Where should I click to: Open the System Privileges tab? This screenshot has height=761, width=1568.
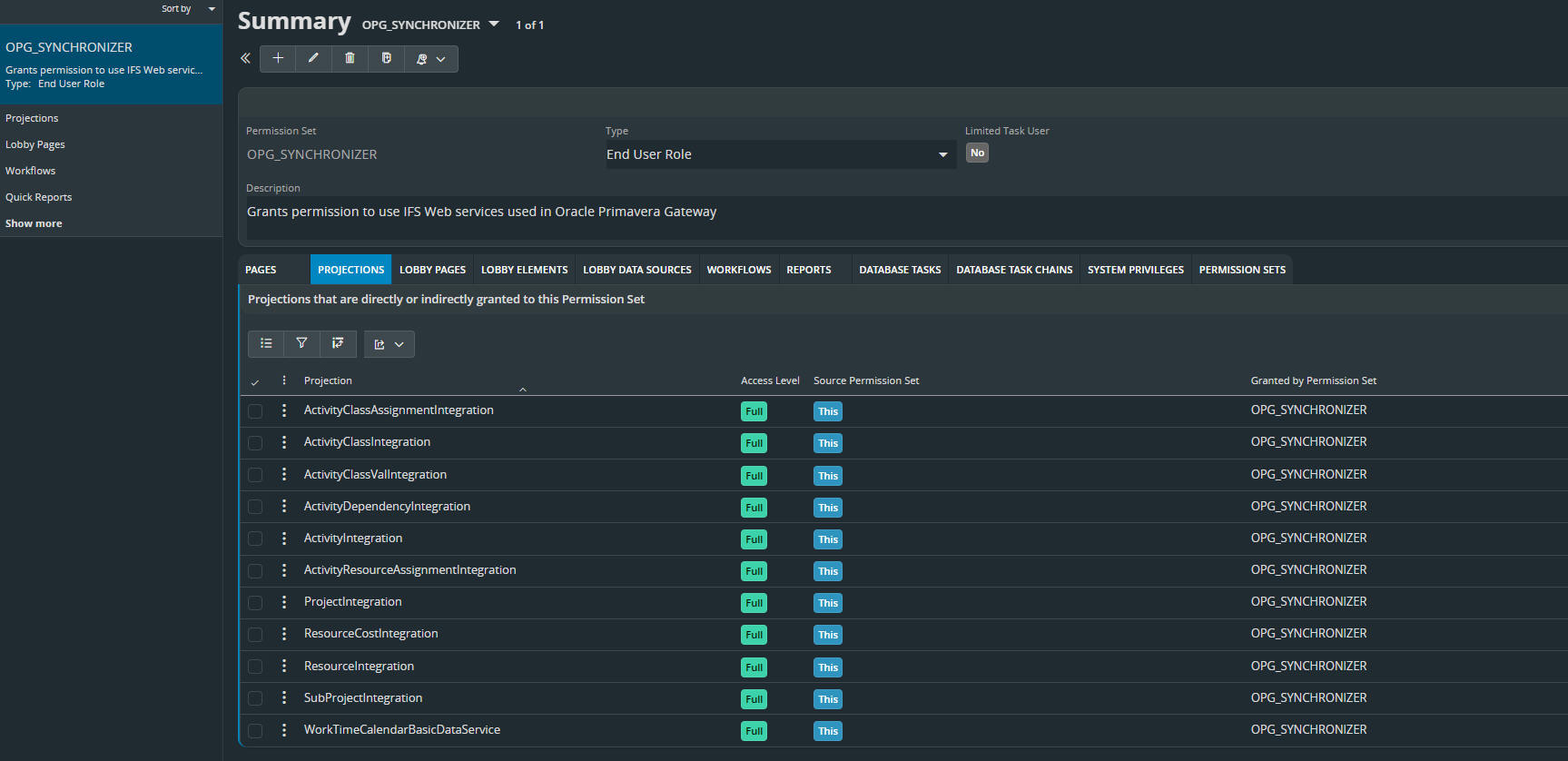(1135, 270)
